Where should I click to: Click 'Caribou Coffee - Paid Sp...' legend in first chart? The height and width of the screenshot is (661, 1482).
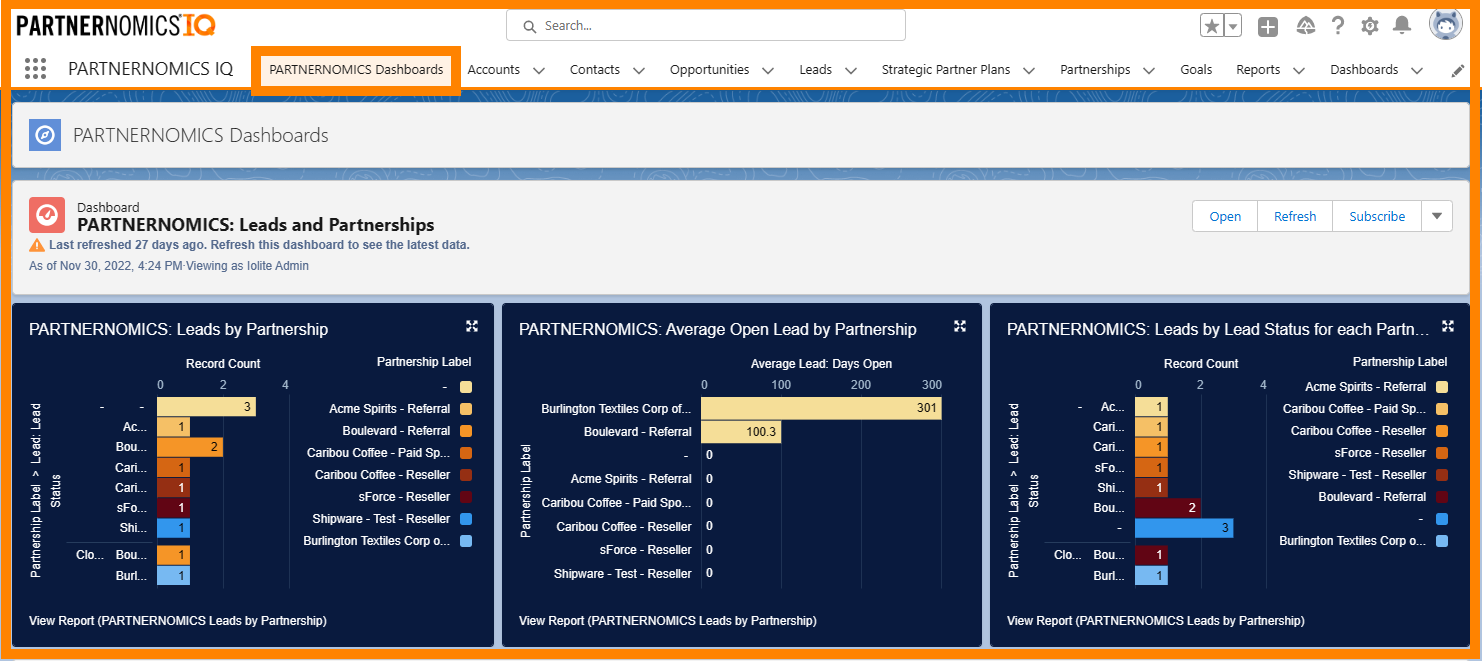[378, 453]
